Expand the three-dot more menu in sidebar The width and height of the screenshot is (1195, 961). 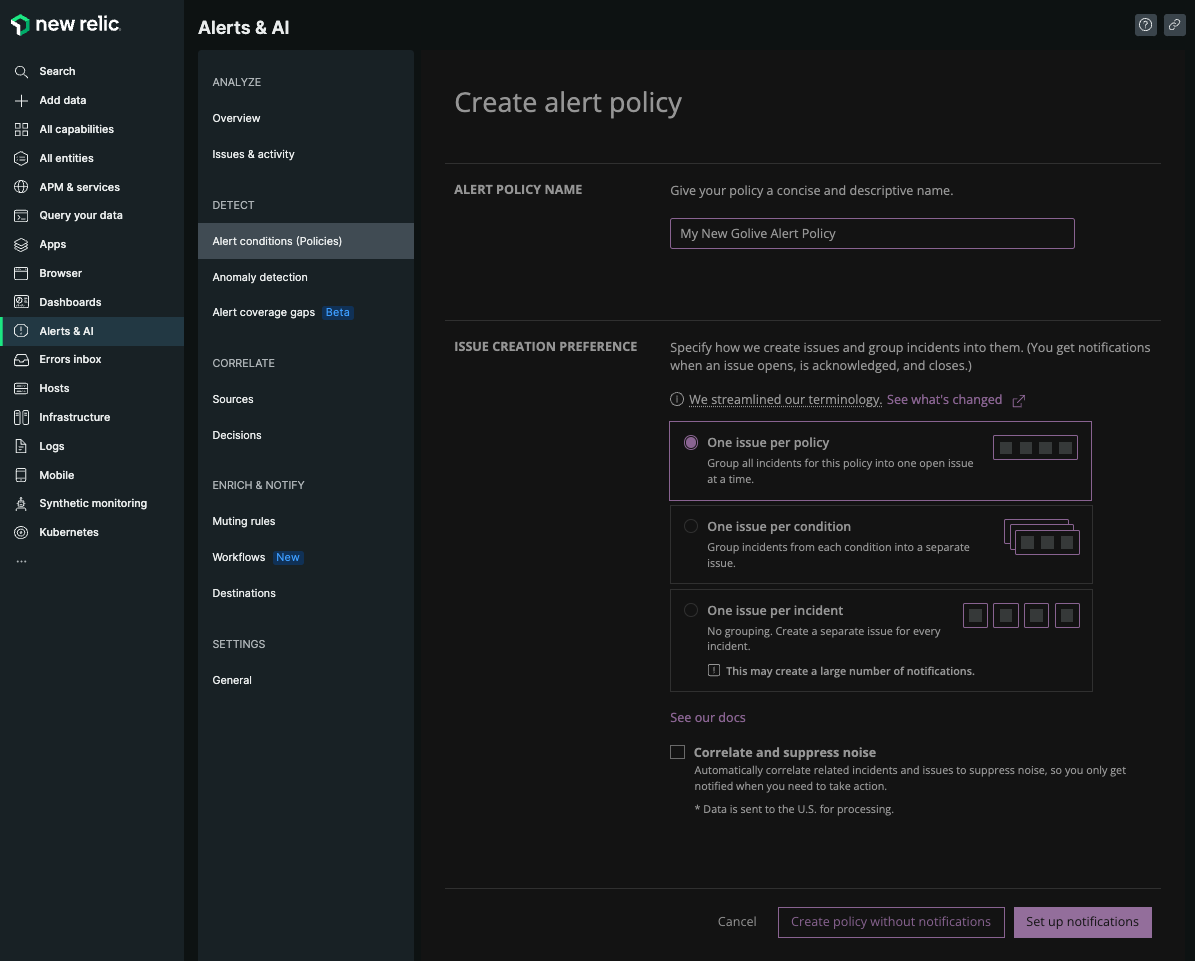[x=21, y=562]
